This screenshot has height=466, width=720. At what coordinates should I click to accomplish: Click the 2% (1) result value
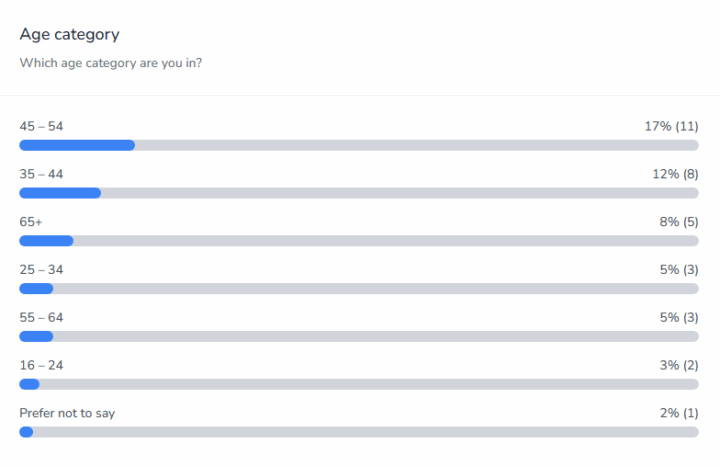click(678, 413)
